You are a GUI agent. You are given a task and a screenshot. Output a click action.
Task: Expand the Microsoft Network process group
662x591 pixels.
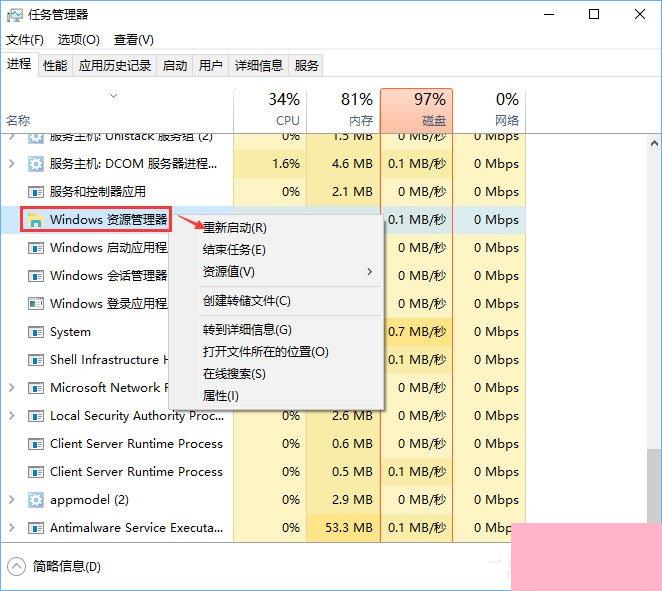point(12,388)
